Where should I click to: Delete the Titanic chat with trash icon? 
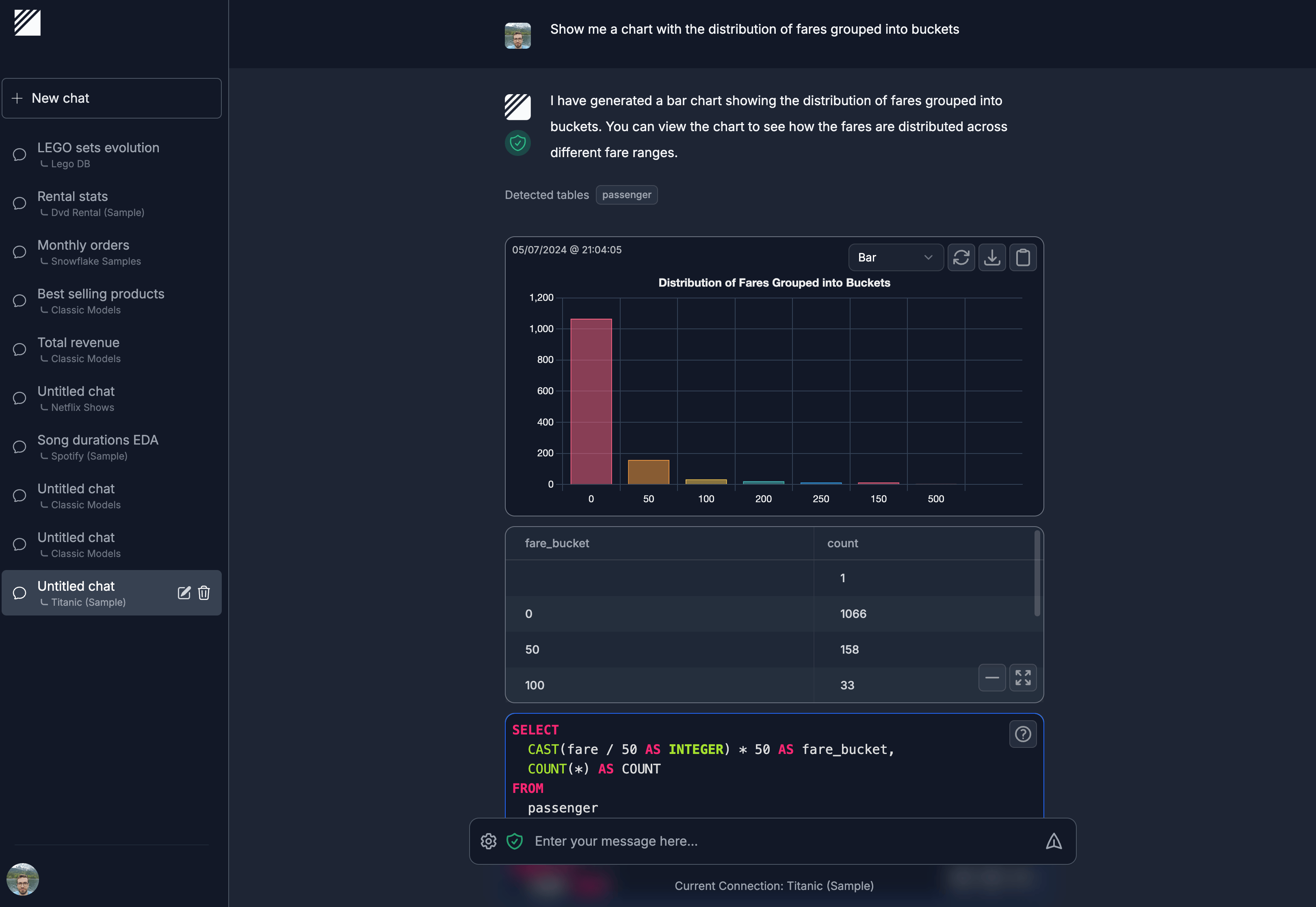click(x=203, y=593)
